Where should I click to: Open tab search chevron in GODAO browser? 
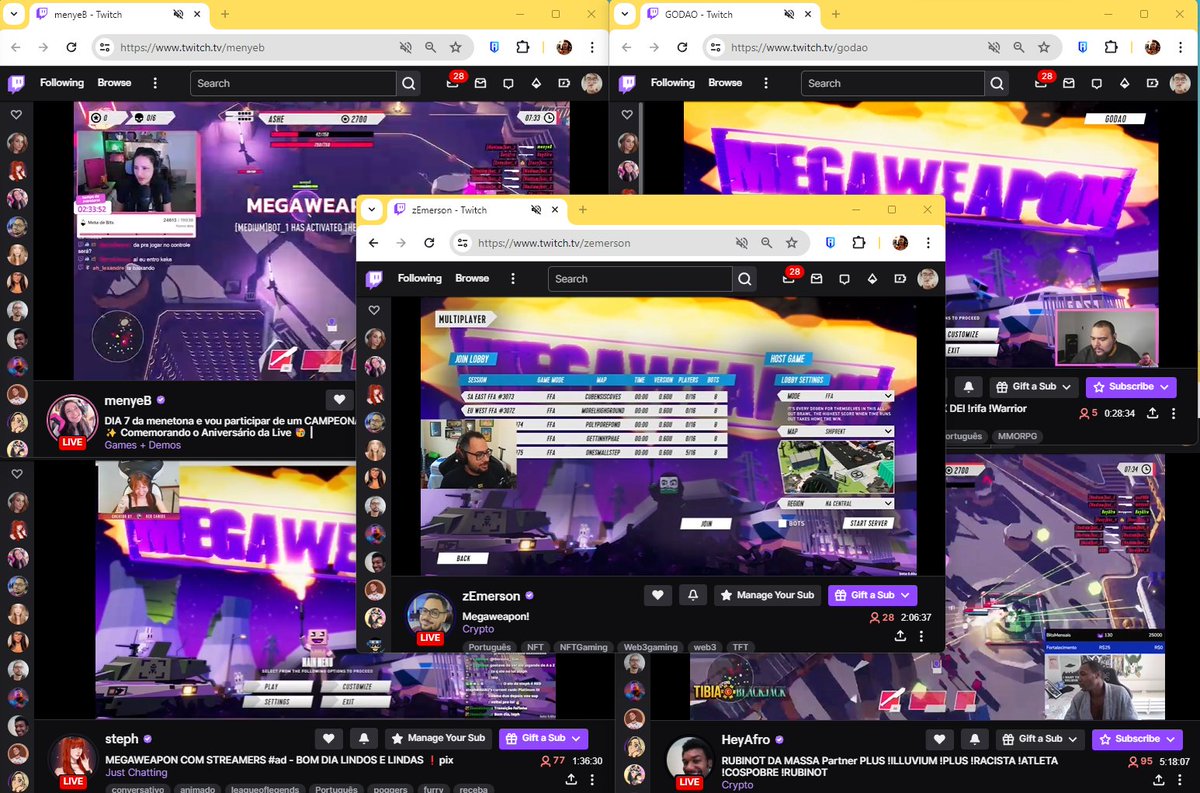point(625,14)
